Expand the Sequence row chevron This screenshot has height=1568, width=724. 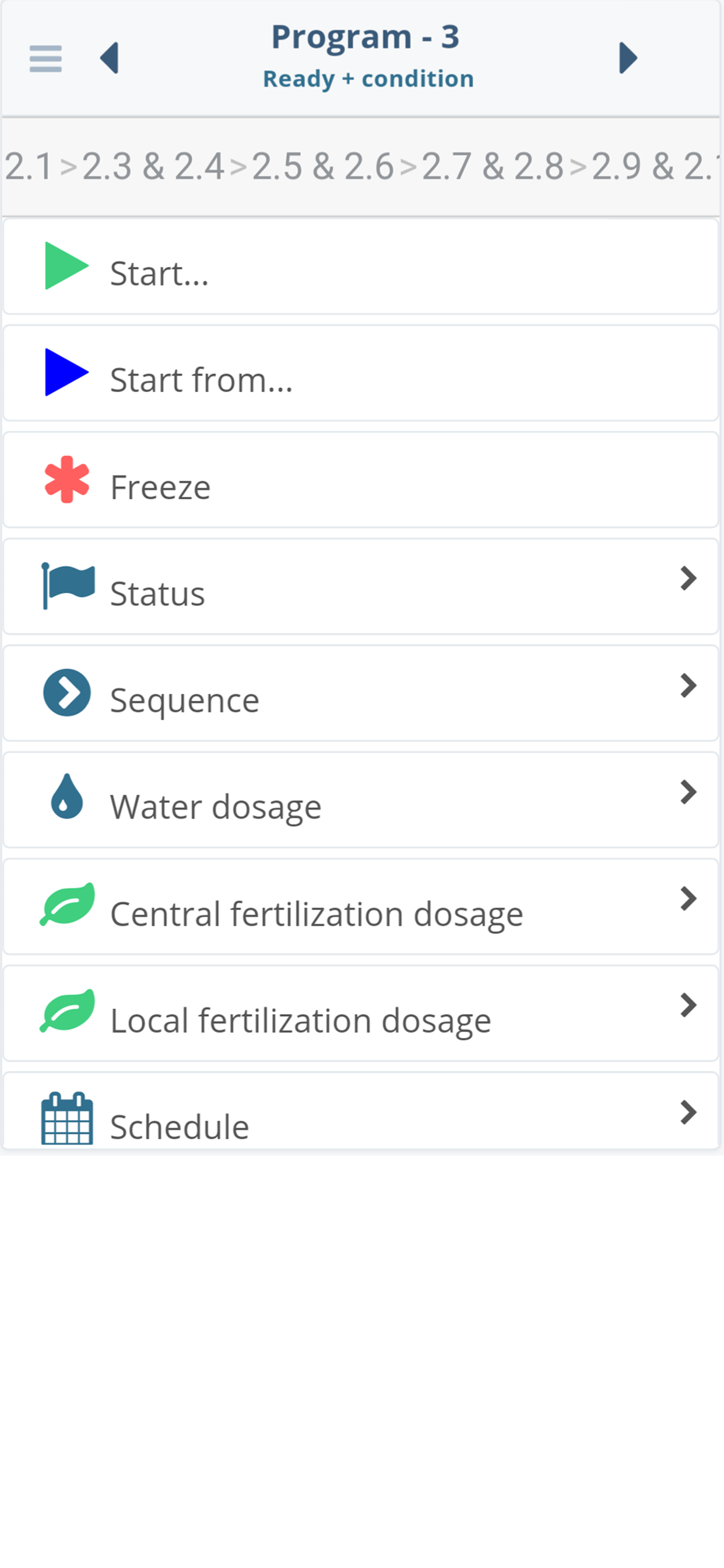(688, 686)
